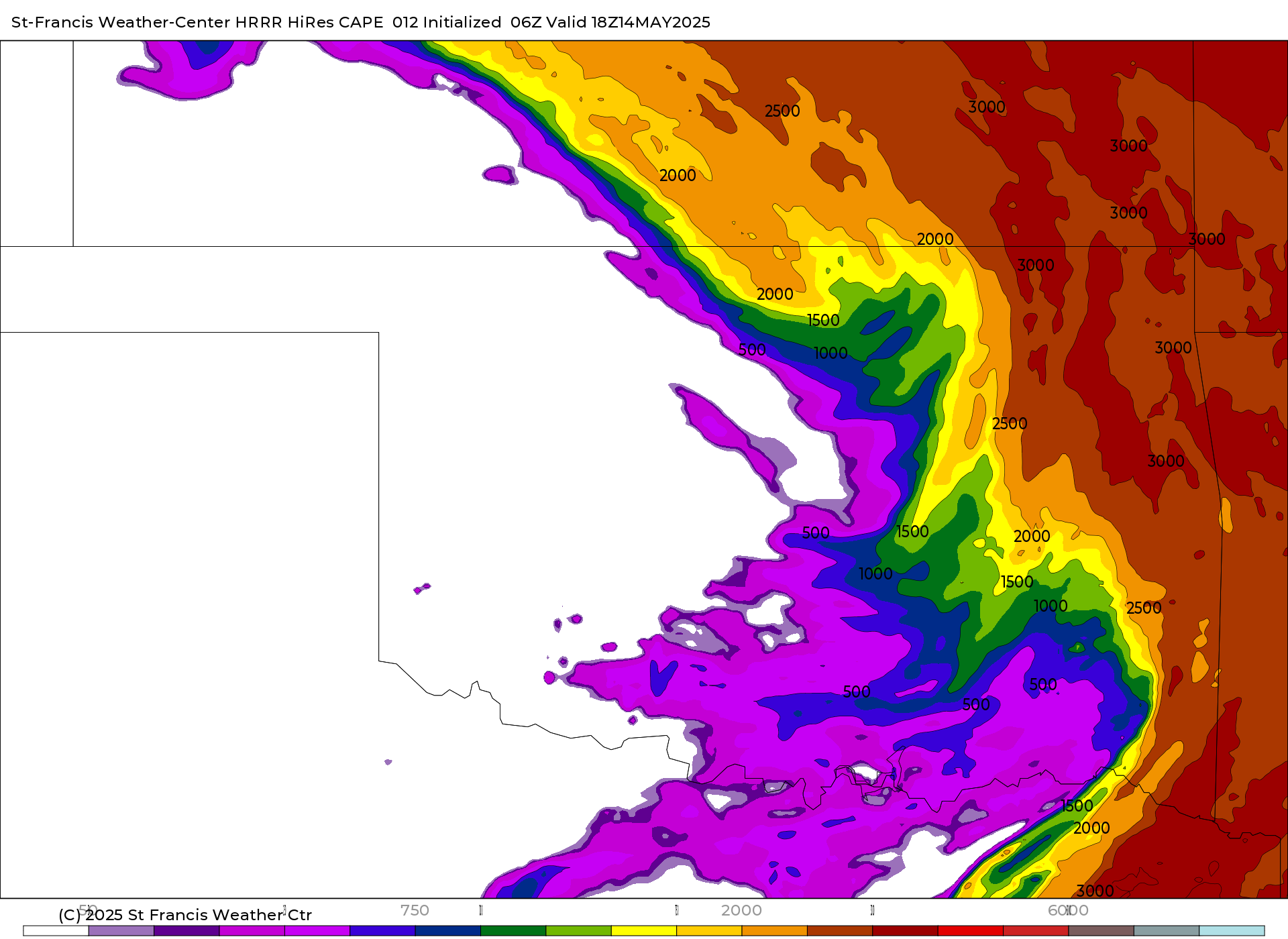
Task: Click the gray "2000" color bar scale label
Action: pos(741,910)
